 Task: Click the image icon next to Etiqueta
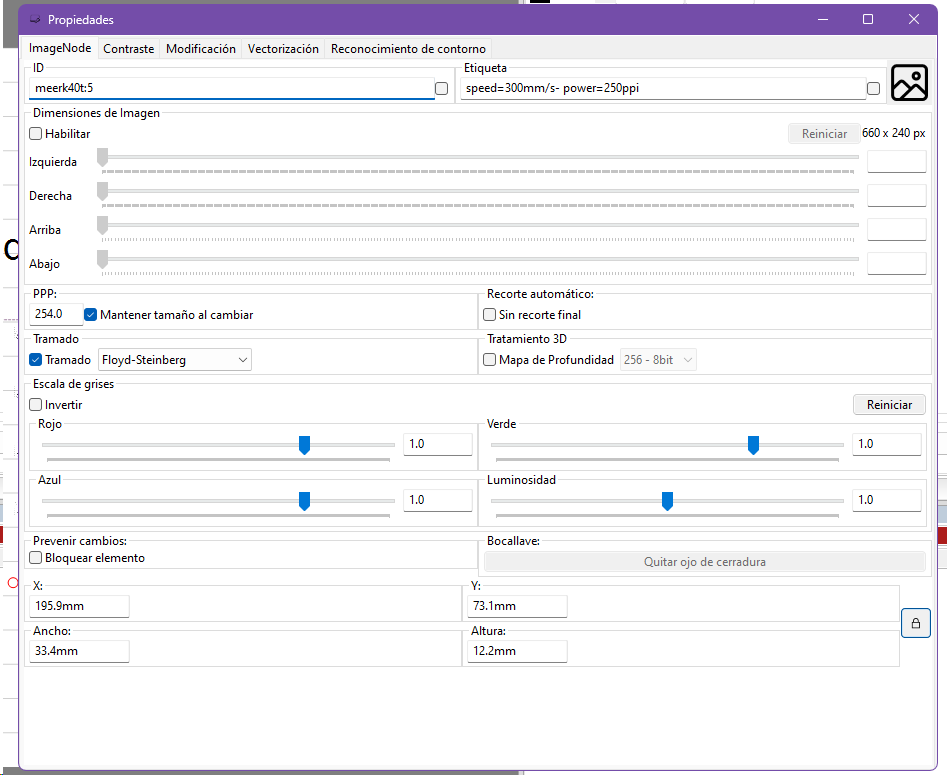pyautogui.click(x=909, y=82)
